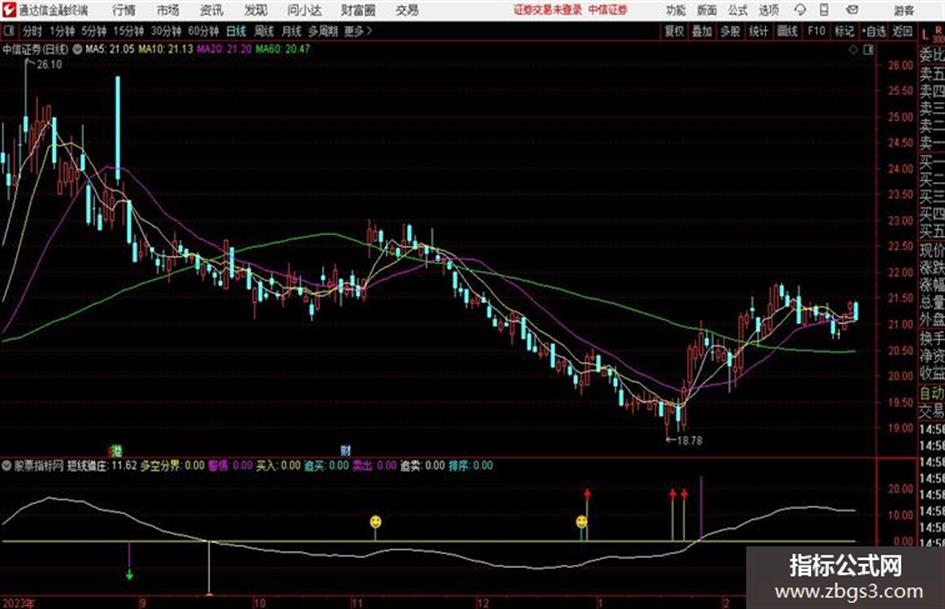Click the green 涨 marker on the chart timeline

(117, 450)
